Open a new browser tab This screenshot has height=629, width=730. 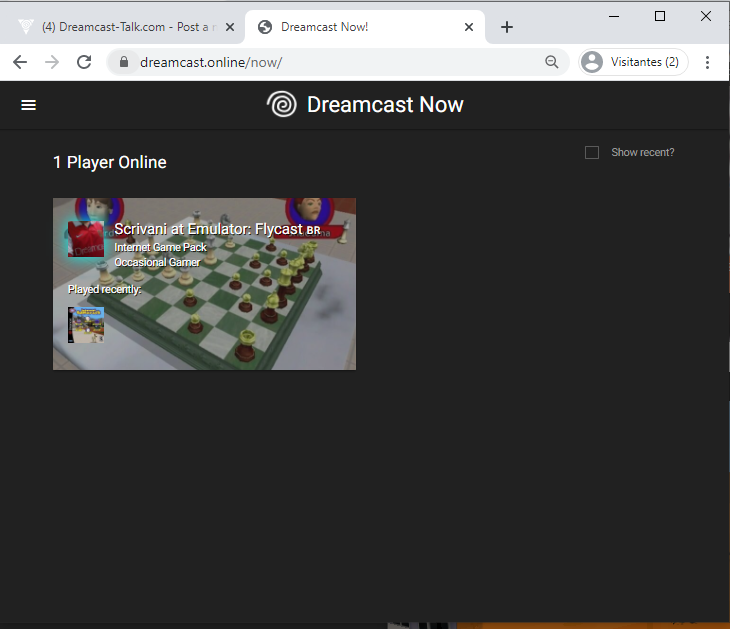pyautogui.click(x=507, y=27)
